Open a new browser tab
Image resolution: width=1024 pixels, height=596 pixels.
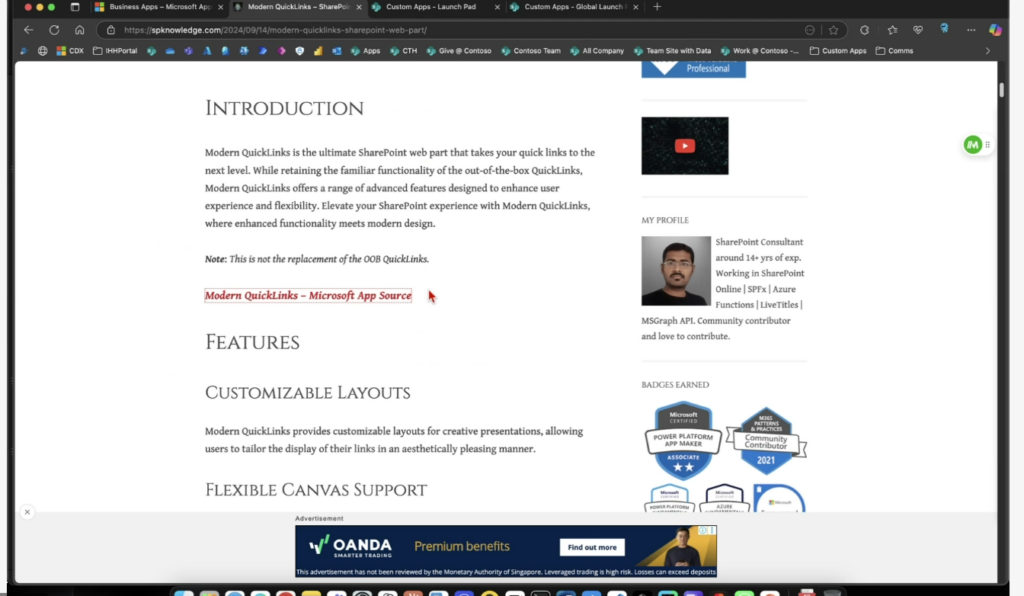[657, 7]
